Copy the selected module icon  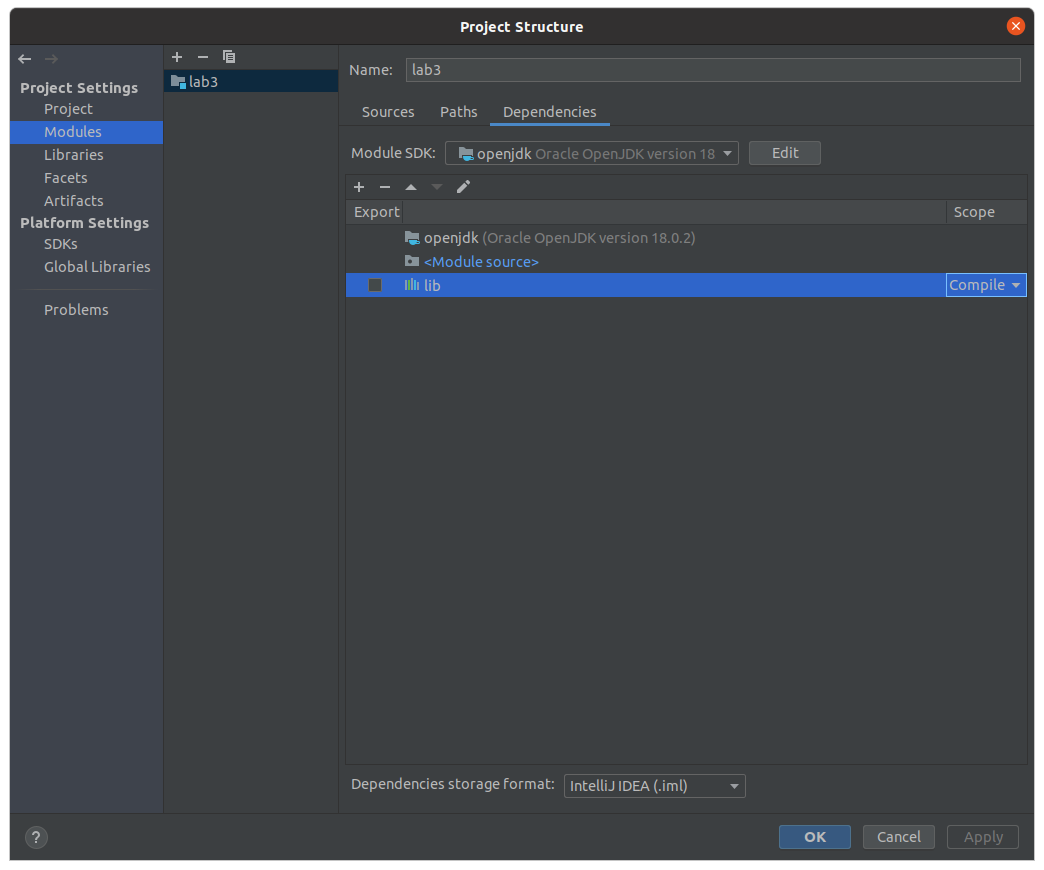pyautogui.click(x=229, y=57)
